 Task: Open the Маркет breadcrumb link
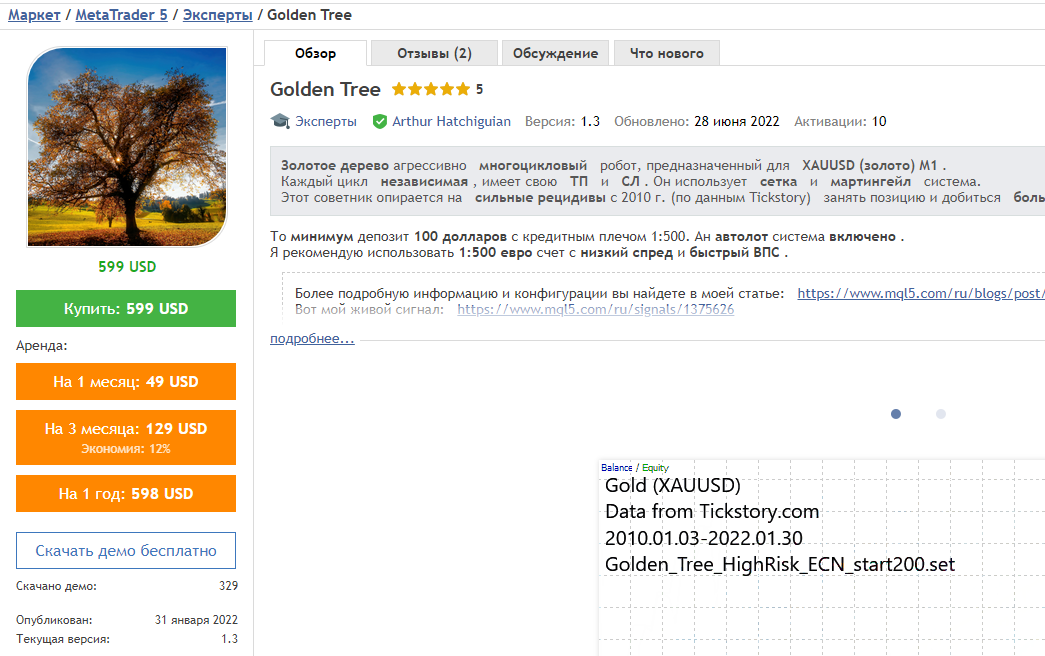tap(34, 15)
